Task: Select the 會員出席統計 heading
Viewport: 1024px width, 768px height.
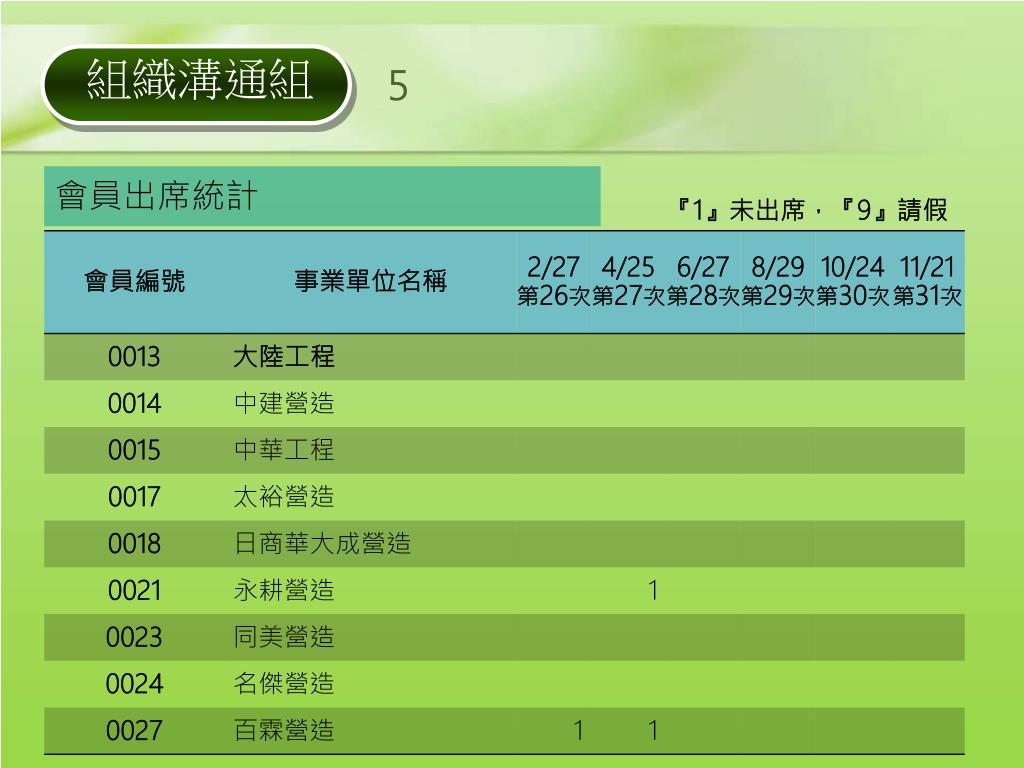Action: (157, 196)
